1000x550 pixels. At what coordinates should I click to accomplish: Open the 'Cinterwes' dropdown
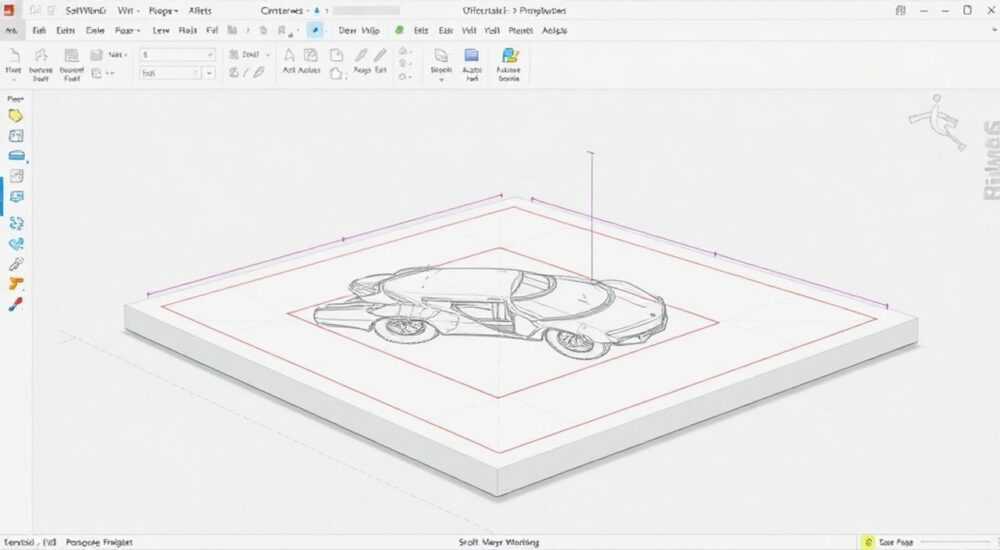pyautogui.click(x=285, y=11)
